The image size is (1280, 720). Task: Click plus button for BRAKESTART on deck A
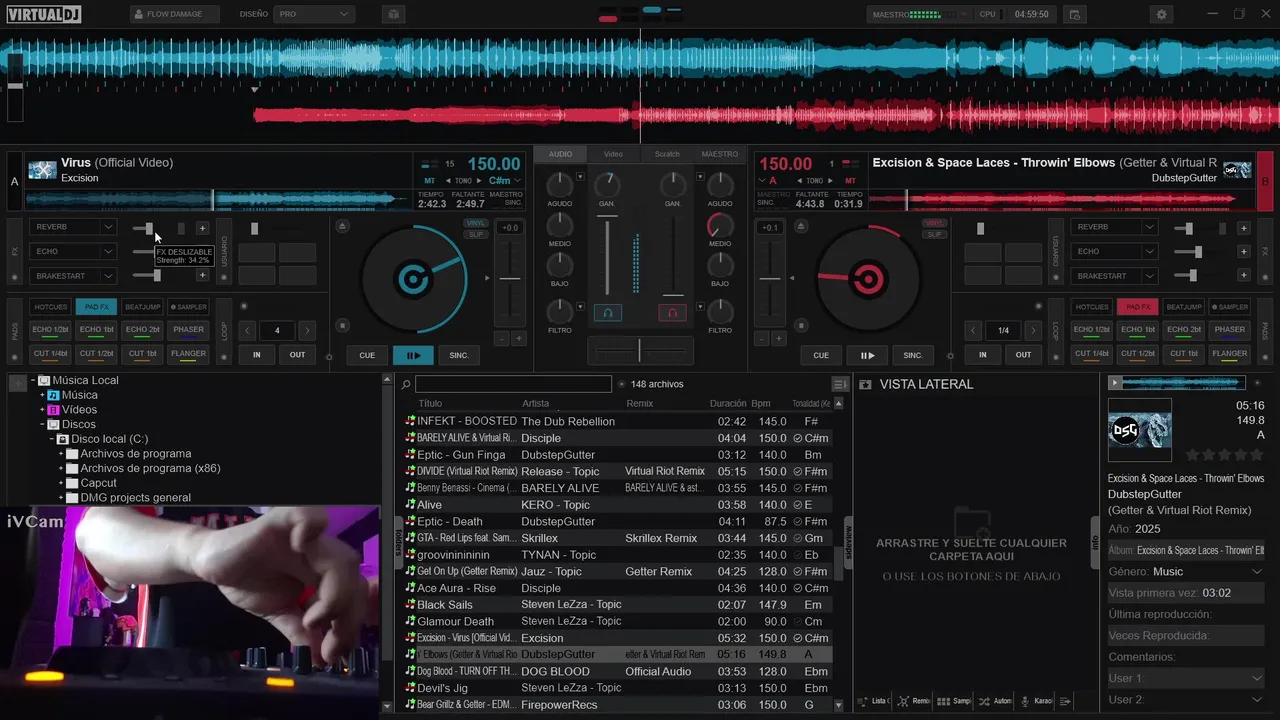[x=202, y=275]
